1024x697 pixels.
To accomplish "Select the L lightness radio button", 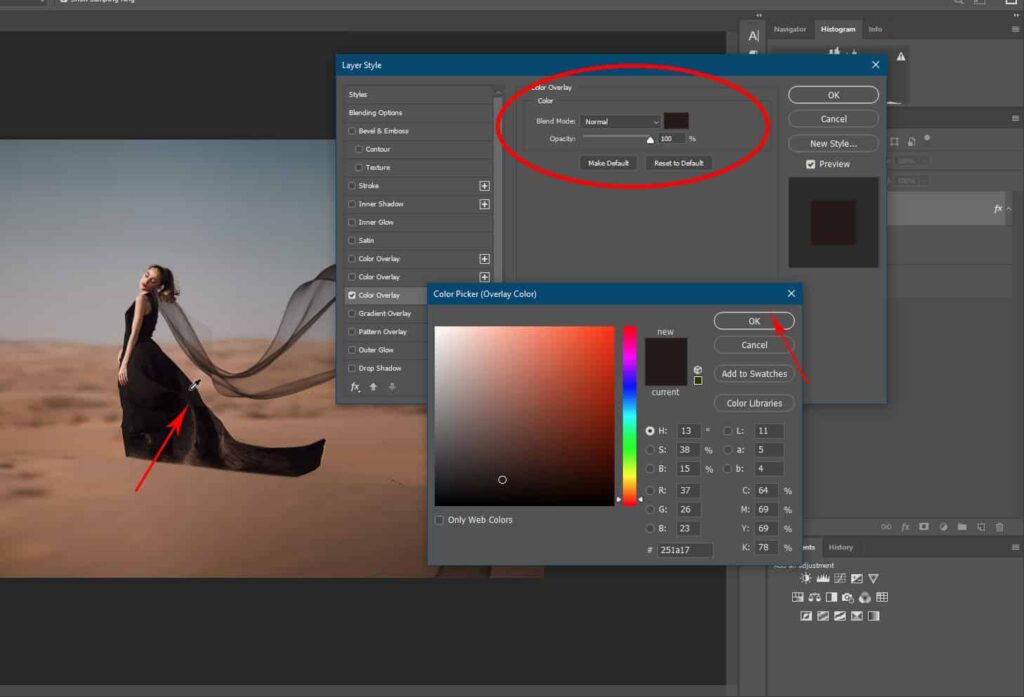I will pyautogui.click(x=728, y=430).
